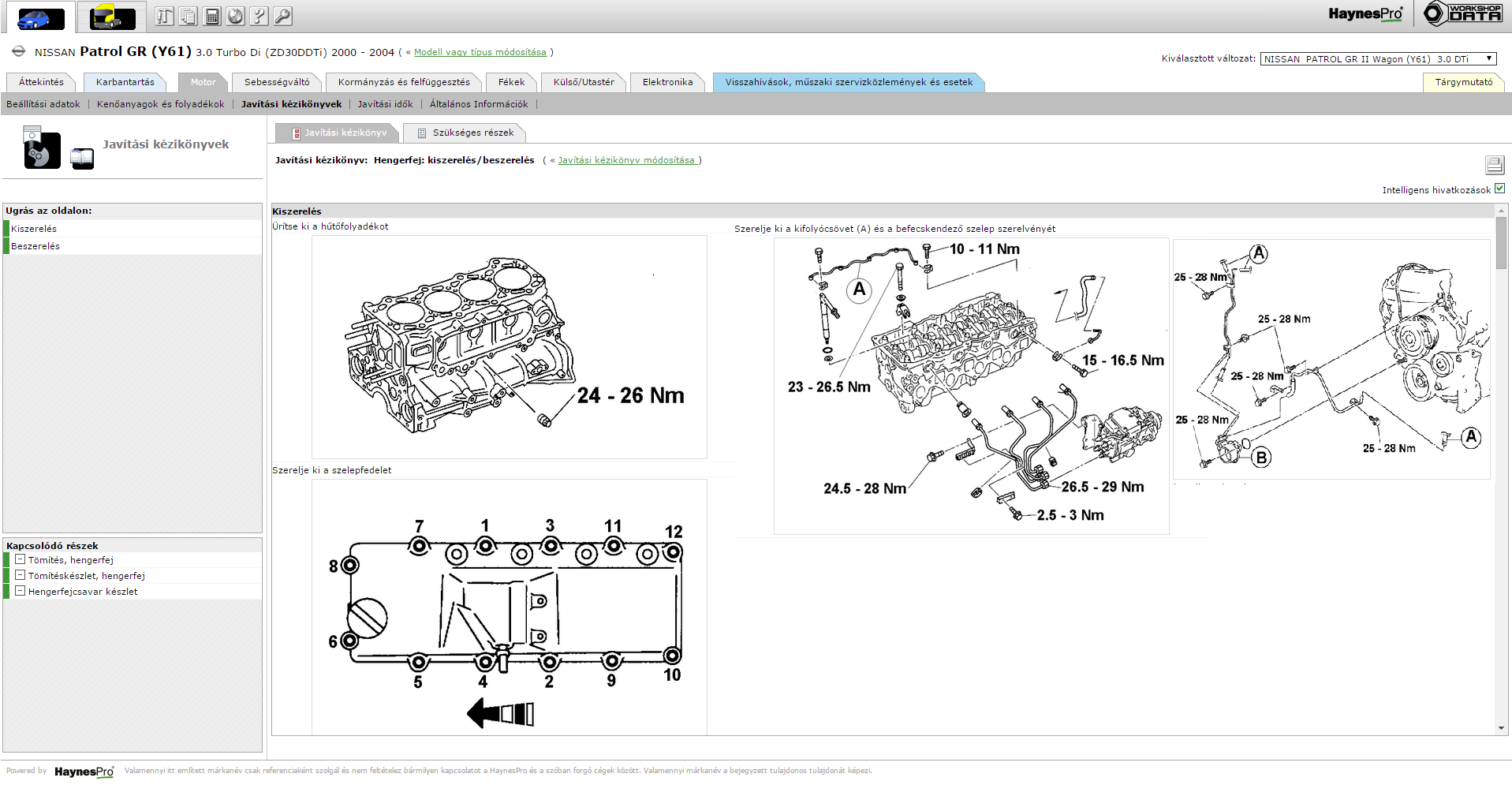Click the globe language icon

[x=235, y=16]
